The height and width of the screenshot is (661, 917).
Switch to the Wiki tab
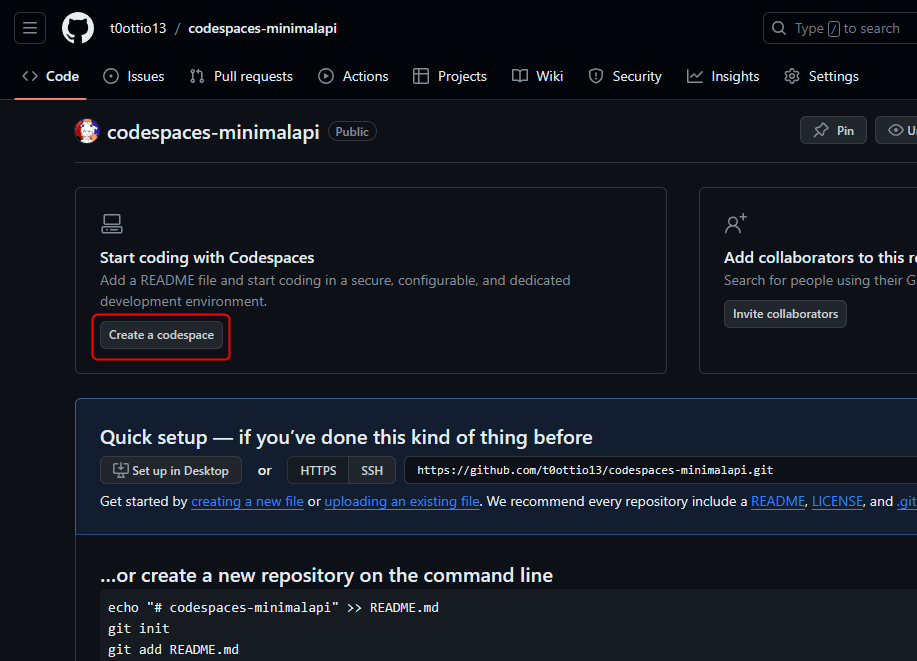537,76
